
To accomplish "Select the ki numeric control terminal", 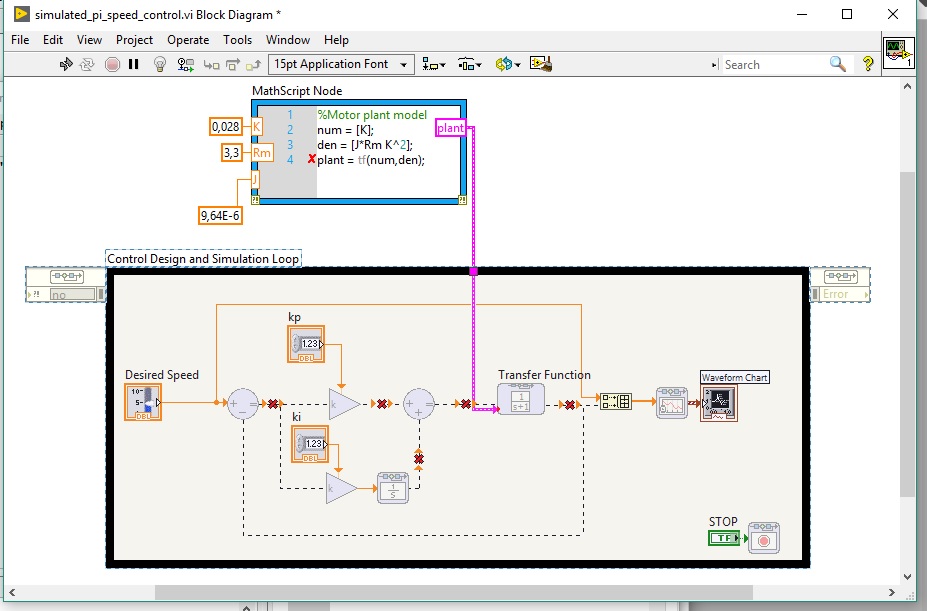I will pyautogui.click(x=310, y=444).
